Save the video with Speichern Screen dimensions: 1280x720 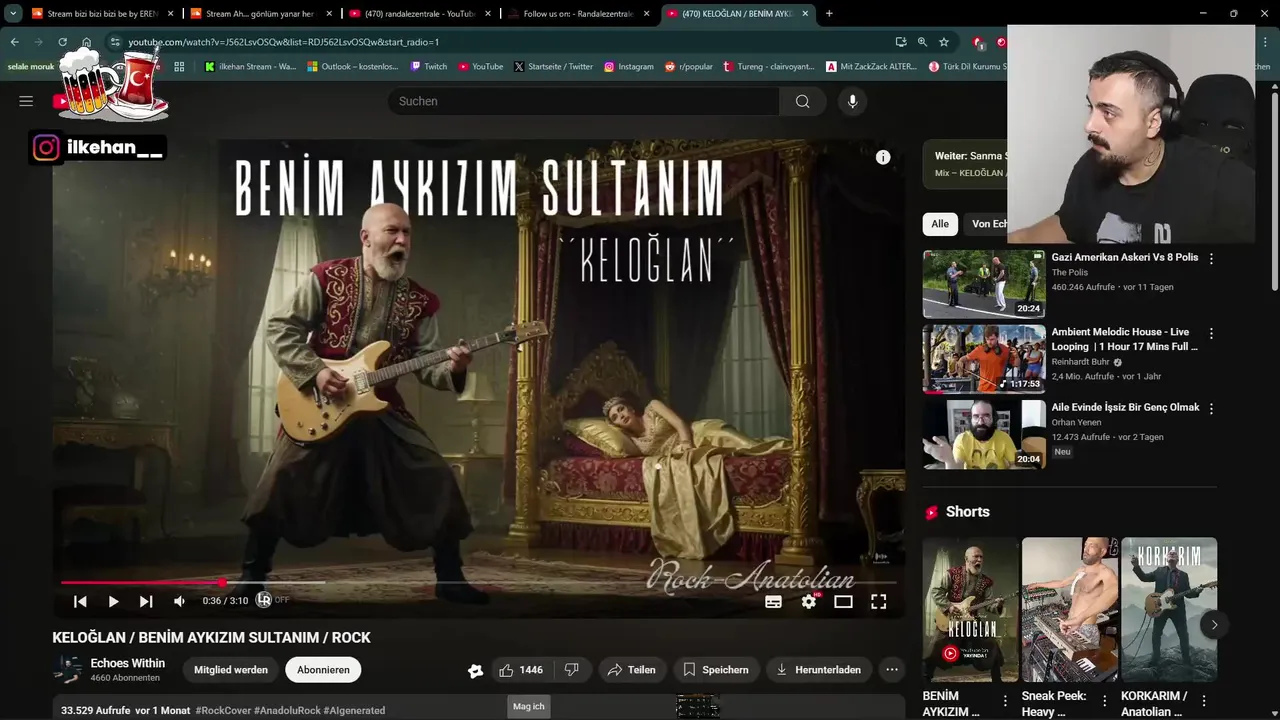point(715,670)
